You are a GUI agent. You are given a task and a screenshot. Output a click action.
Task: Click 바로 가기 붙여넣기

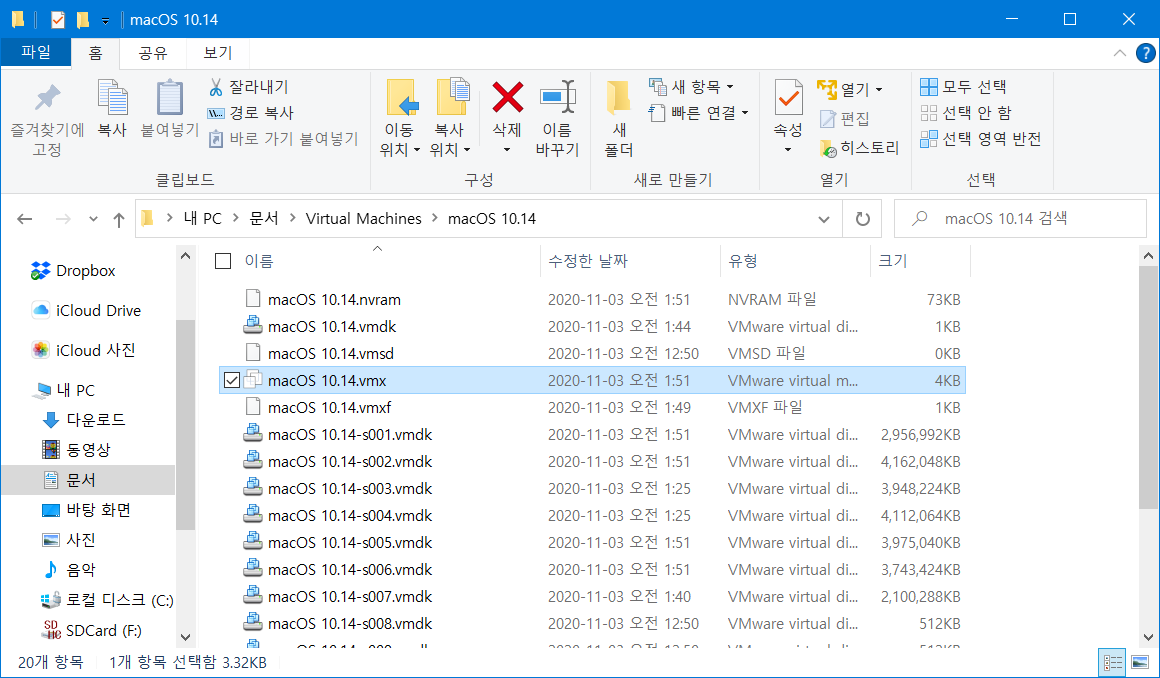point(283,138)
